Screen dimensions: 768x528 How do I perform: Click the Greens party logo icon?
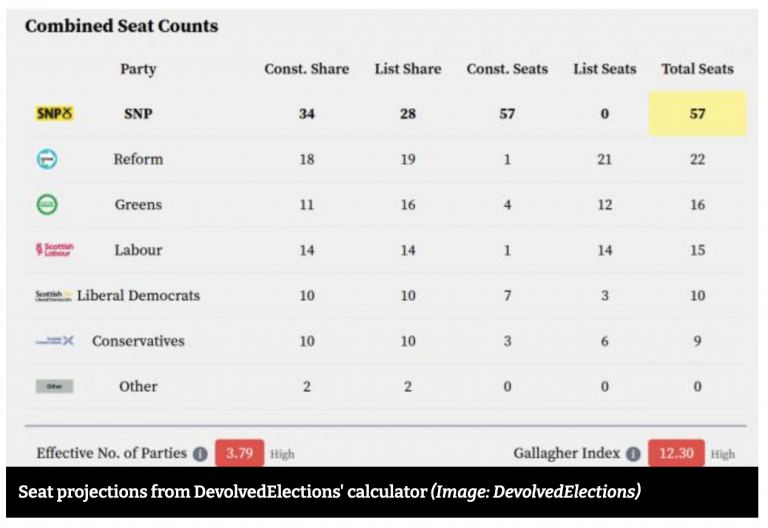tap(48, 204)
